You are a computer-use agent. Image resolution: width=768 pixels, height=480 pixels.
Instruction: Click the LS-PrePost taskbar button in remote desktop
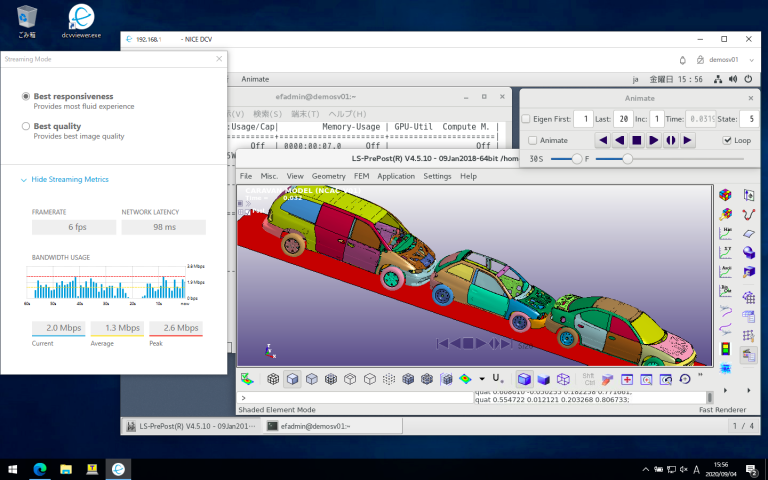(x=190, y=426)
